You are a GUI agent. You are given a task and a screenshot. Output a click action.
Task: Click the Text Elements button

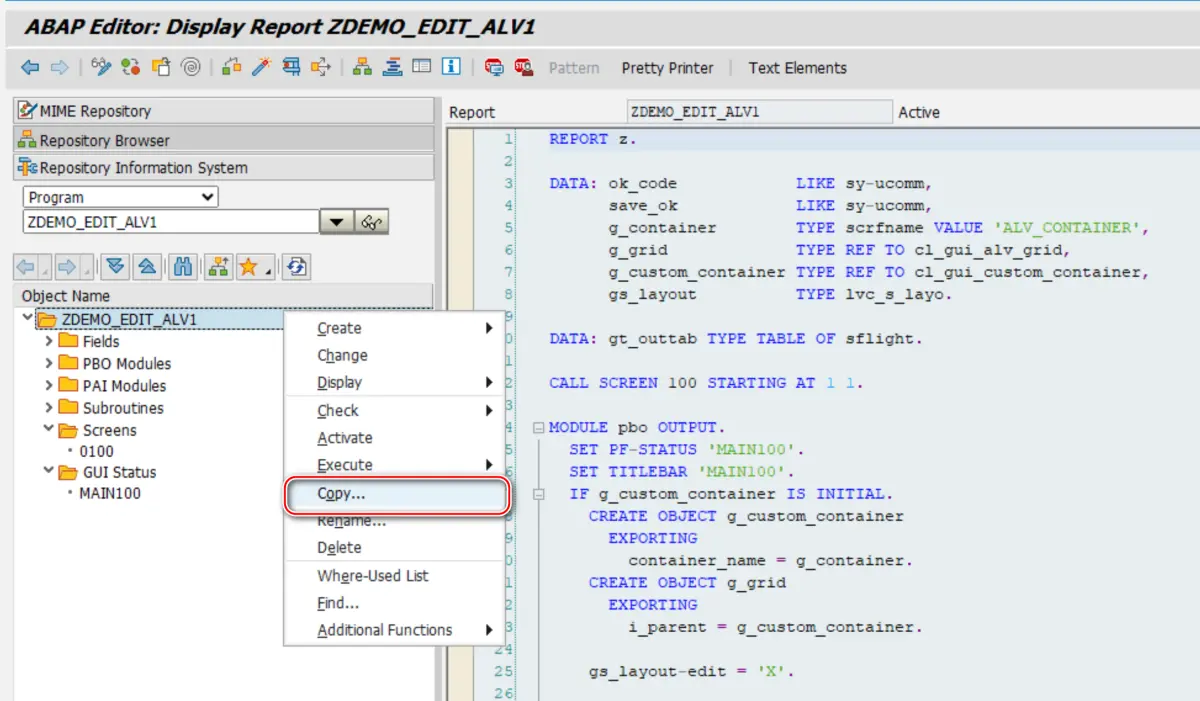pos(797,68)
